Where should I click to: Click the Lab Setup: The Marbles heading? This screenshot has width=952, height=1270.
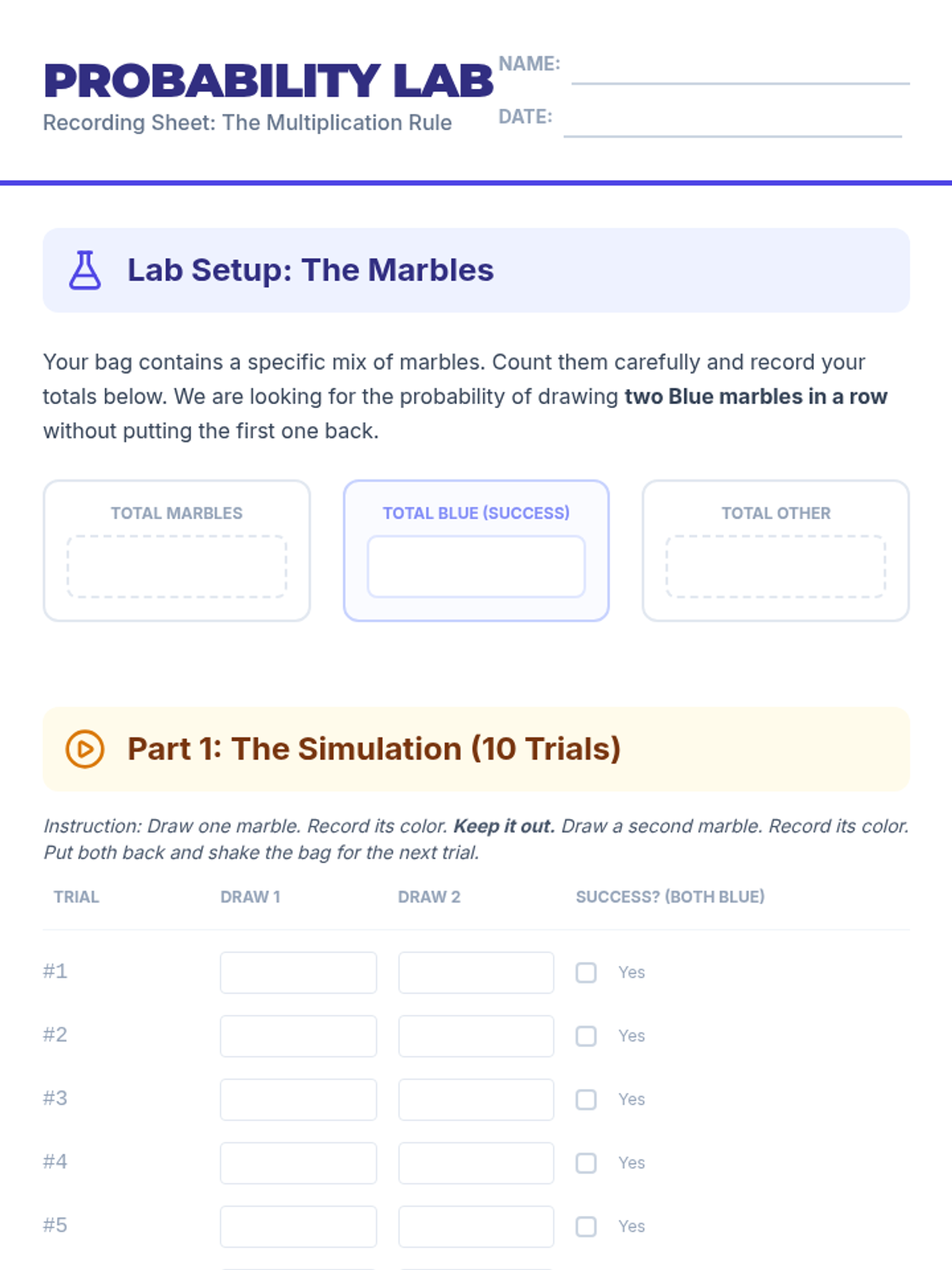pyautogui.click(x=310, y=270)
